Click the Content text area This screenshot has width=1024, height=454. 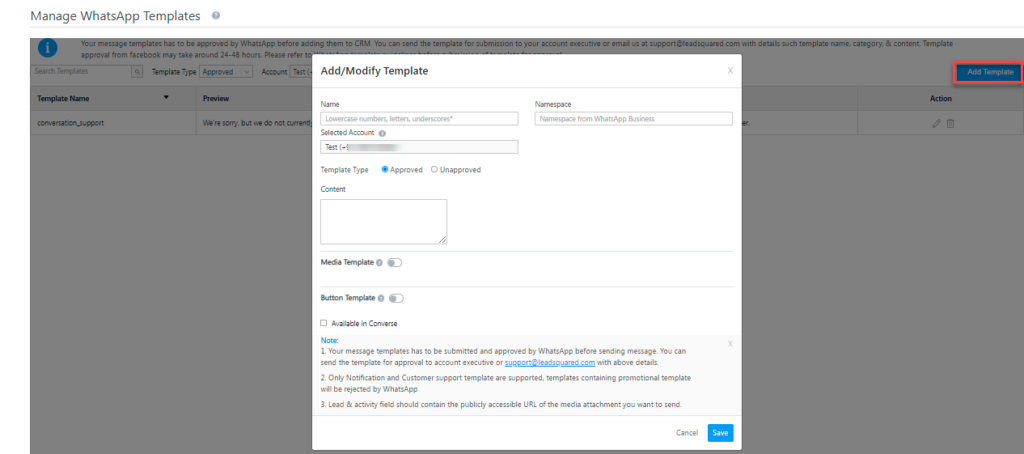point(384,221)
